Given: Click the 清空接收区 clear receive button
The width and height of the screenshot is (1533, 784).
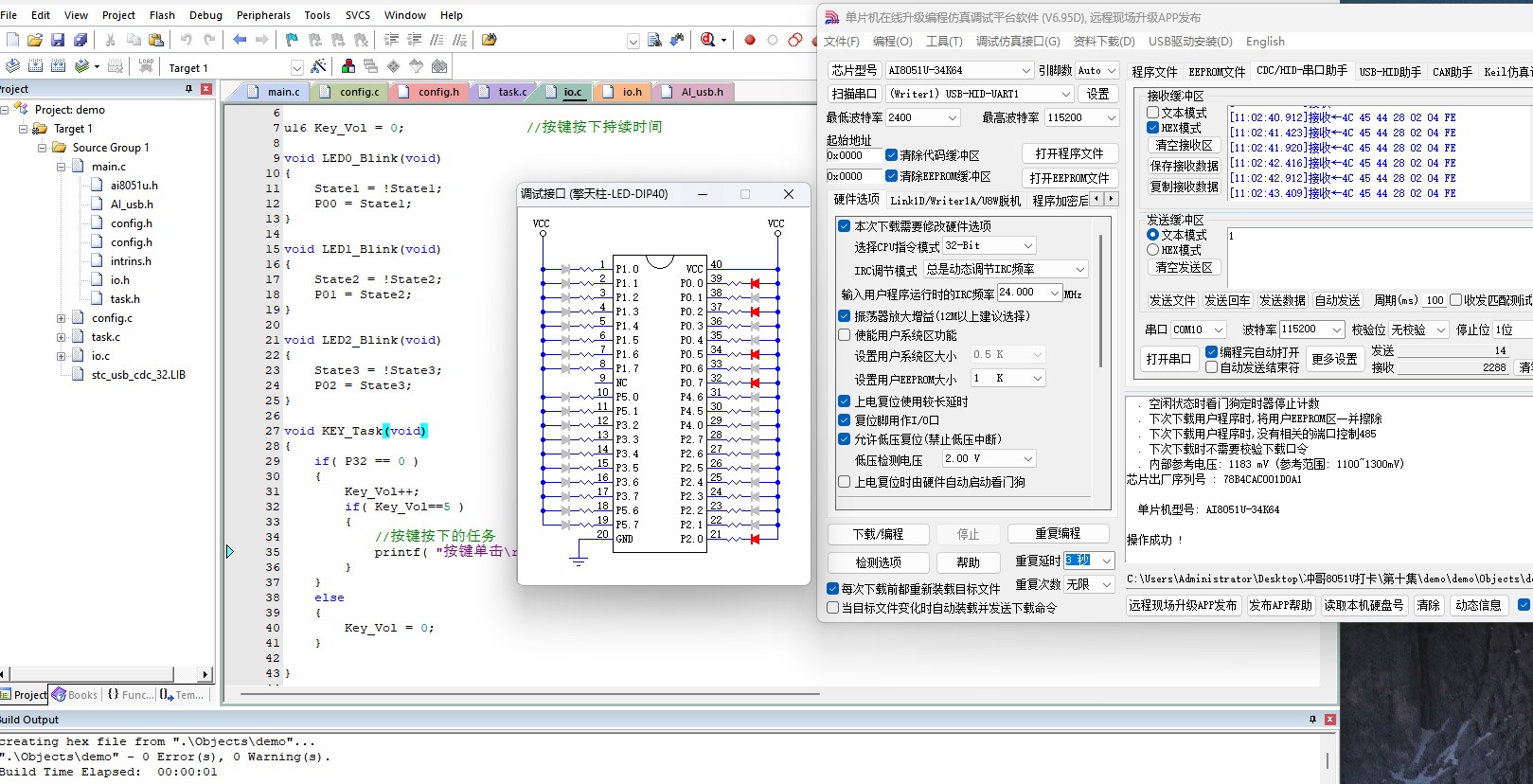Looking at the screenshot, I should click(x=1184, y=146).
